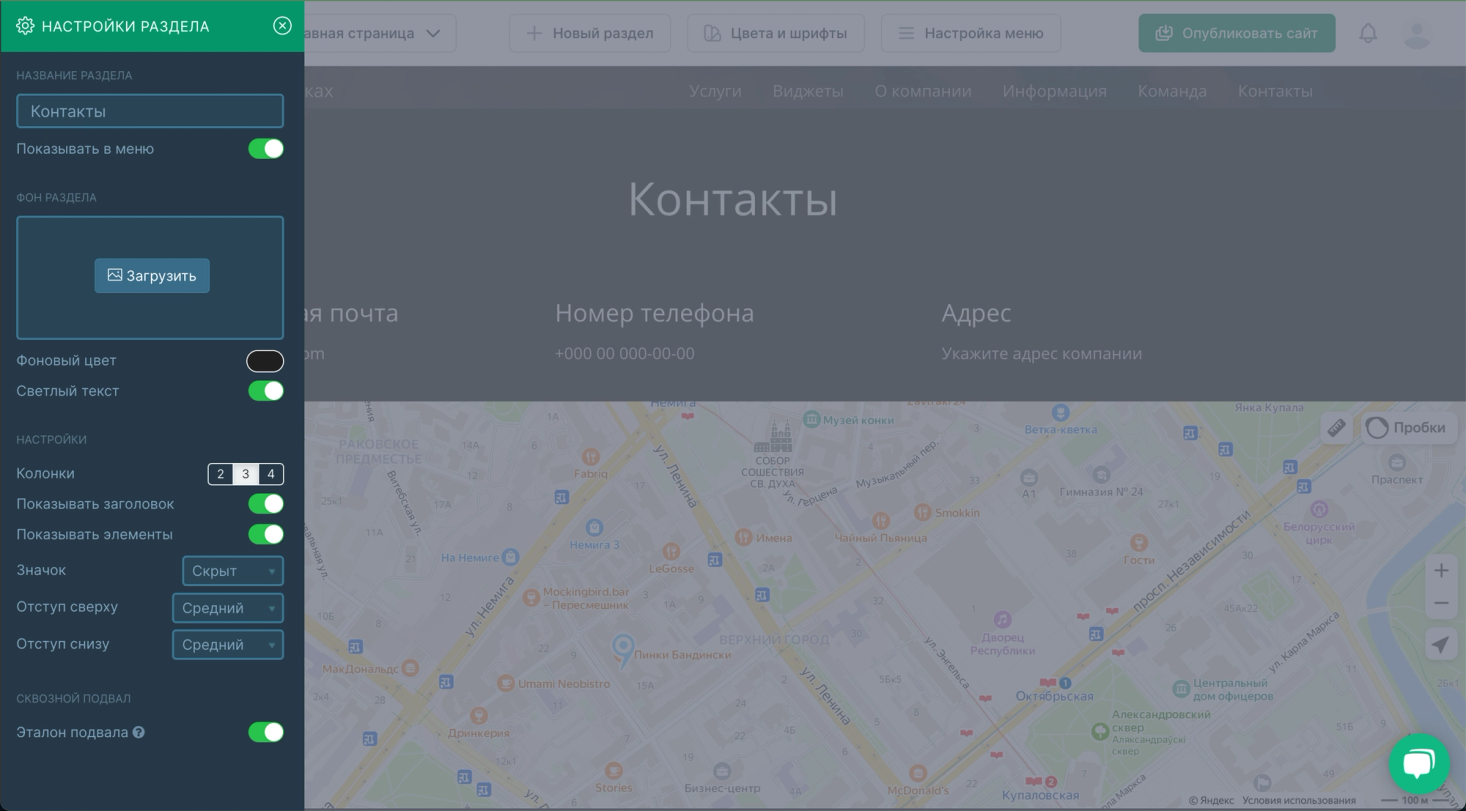
Task: Click the help icon next to Эталон подвала
Action: (x=139, y=732)
